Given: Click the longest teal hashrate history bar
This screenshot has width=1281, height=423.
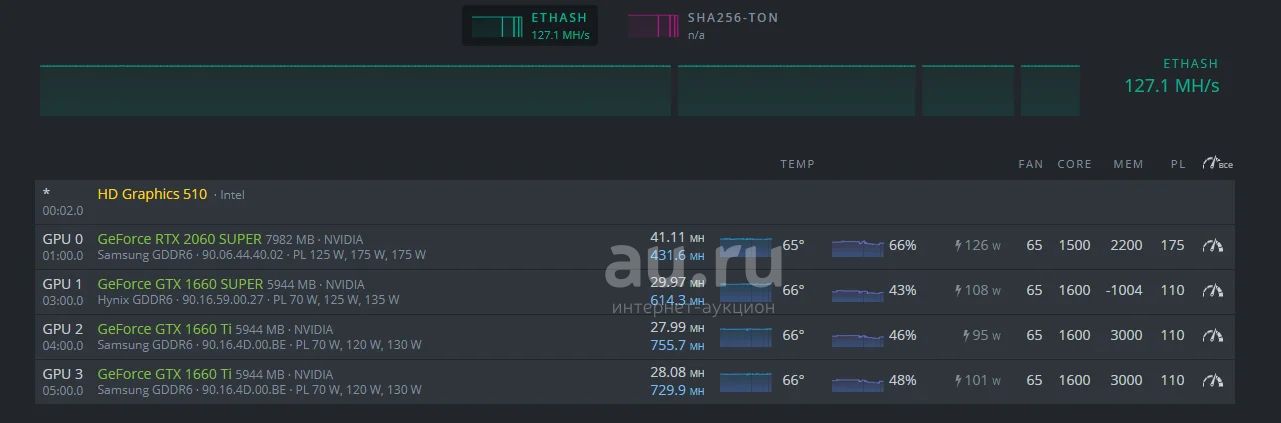Looking at the screenshot, I should pos(355,91).
